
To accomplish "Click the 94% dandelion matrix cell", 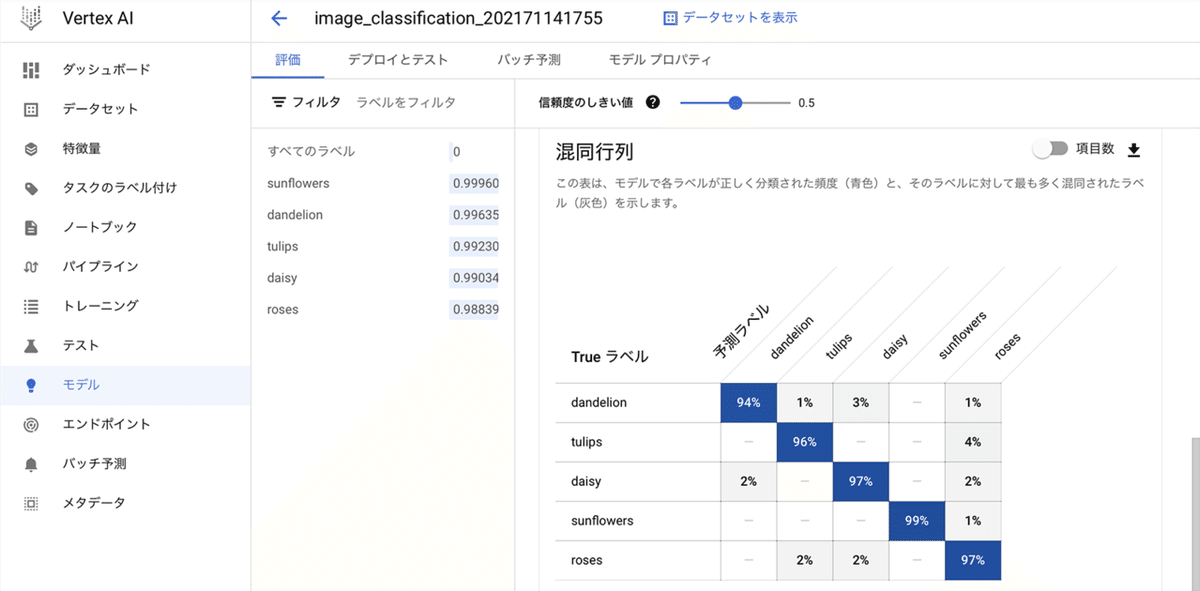I will 749,402.
